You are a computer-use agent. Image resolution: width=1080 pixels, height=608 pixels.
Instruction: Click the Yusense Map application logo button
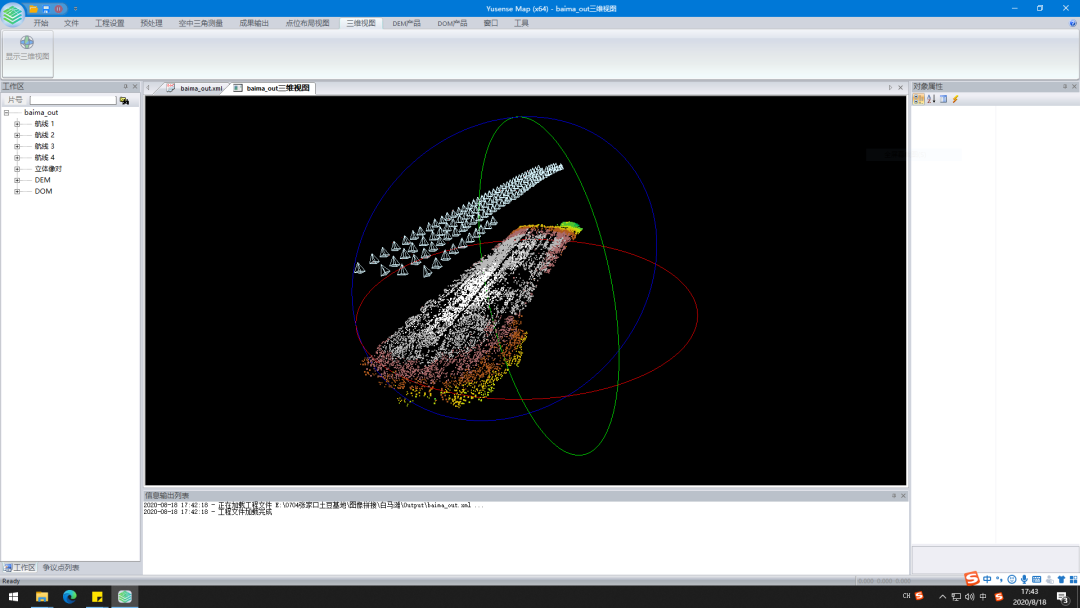[12, 13]
